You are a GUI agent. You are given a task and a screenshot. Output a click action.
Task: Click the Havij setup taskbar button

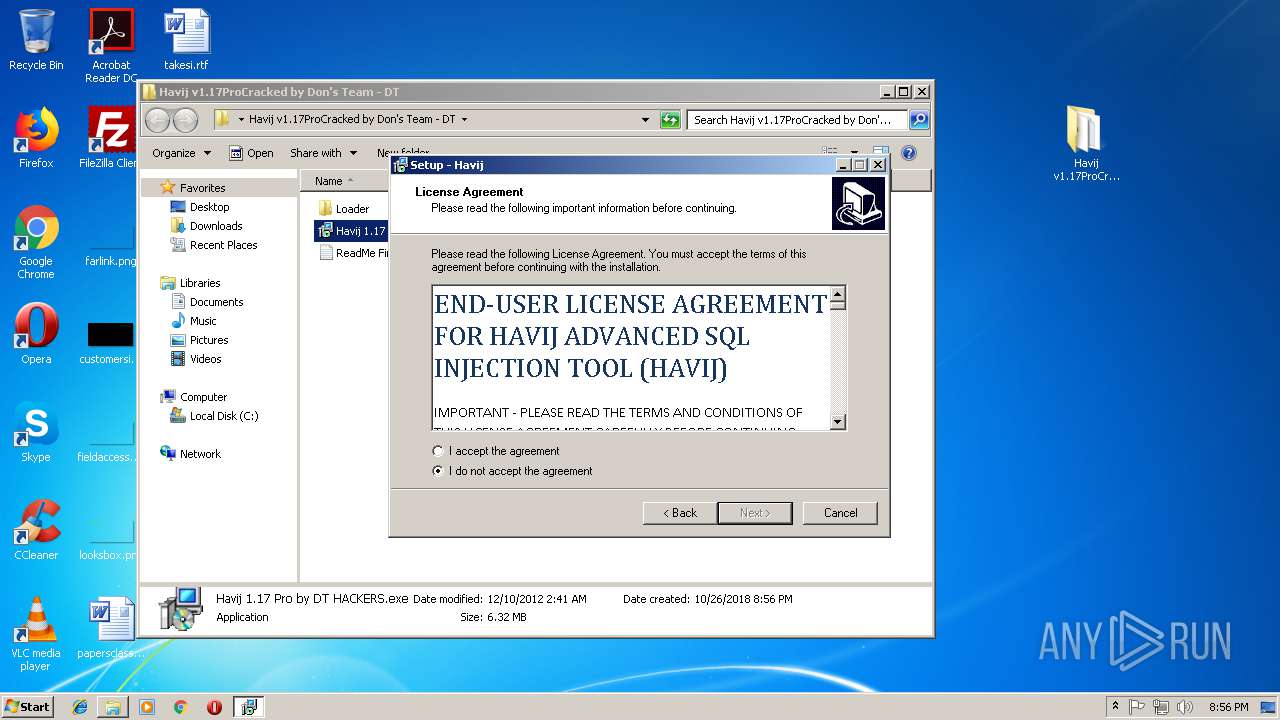249,707
